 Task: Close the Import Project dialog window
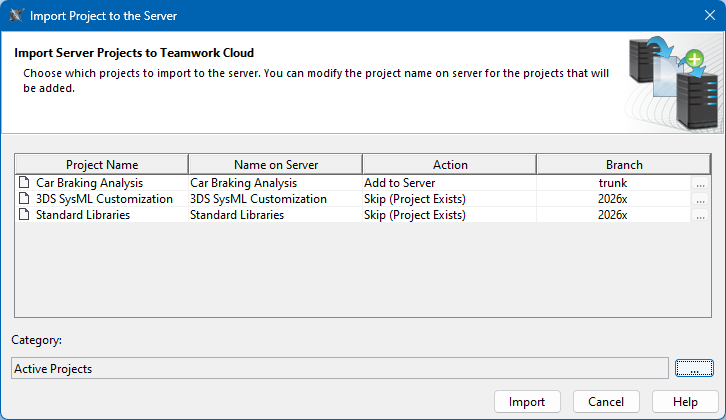tap(703, 16)
